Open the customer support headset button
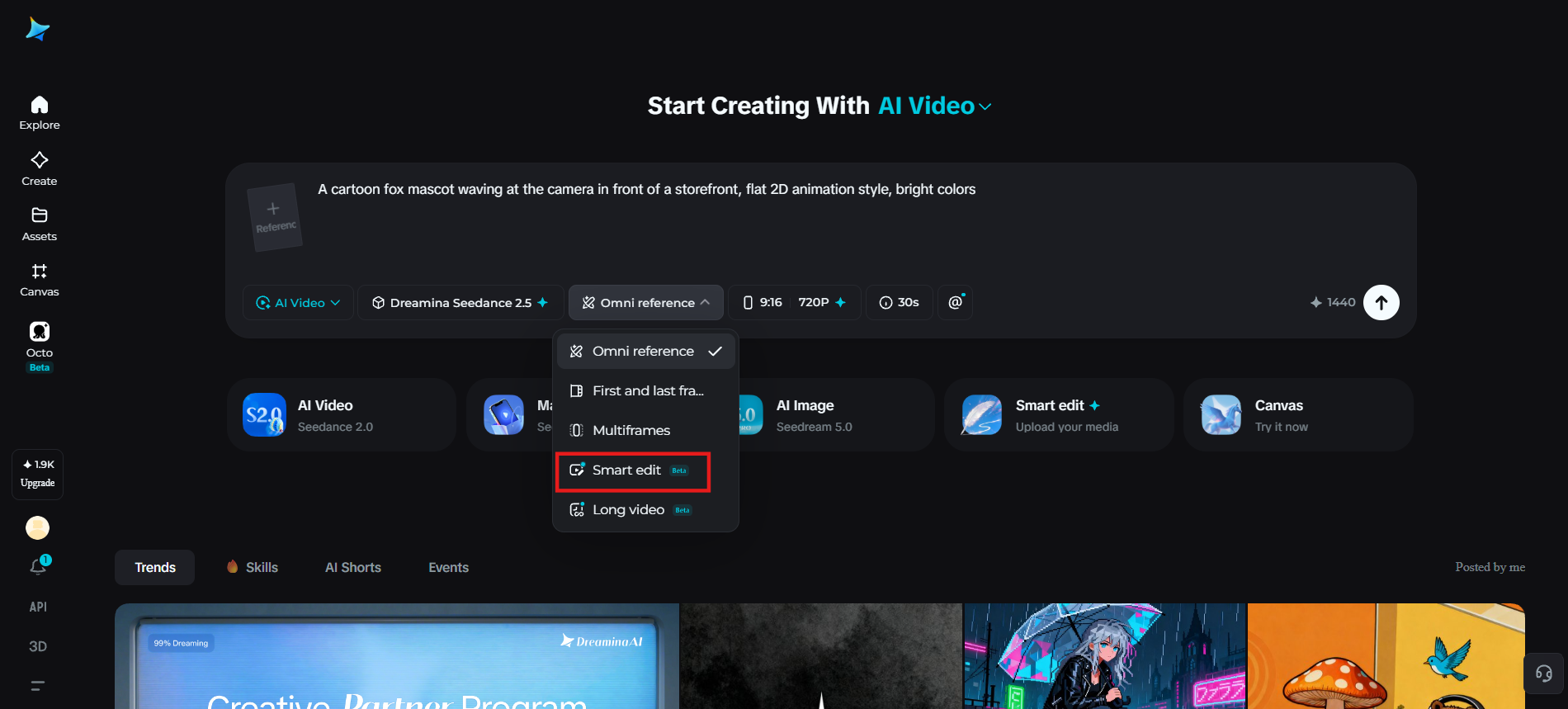1568x709 pixels. click(1544, 674)
